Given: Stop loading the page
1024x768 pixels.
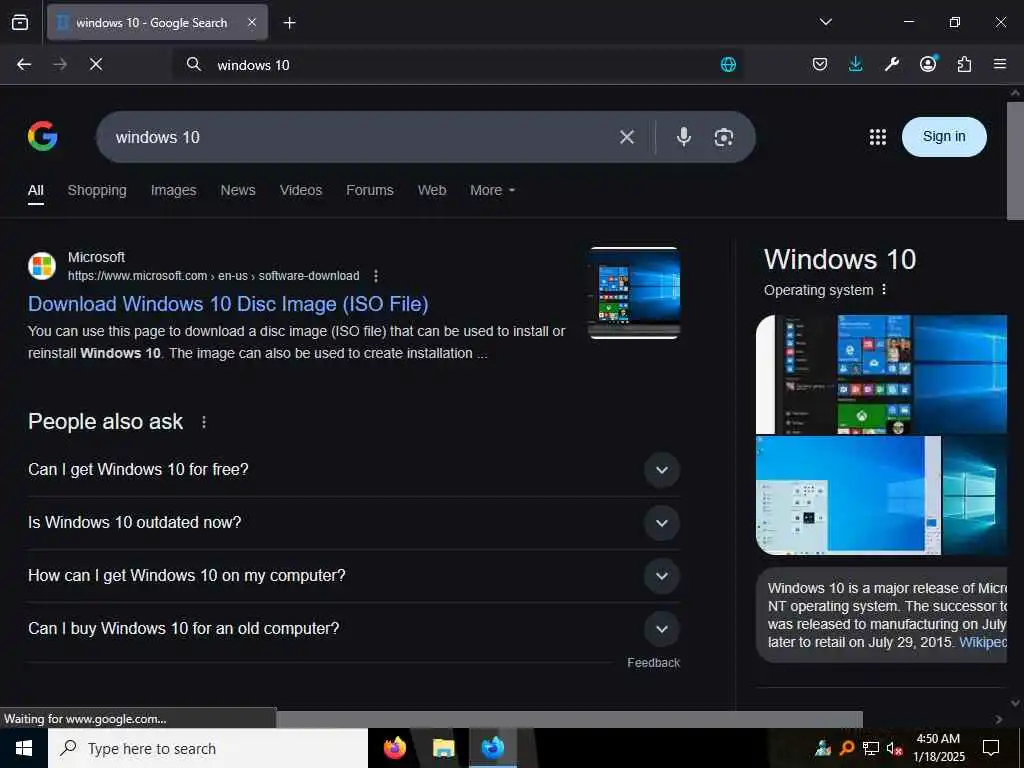Looking at the screenshot, I should tap(96, 64).
